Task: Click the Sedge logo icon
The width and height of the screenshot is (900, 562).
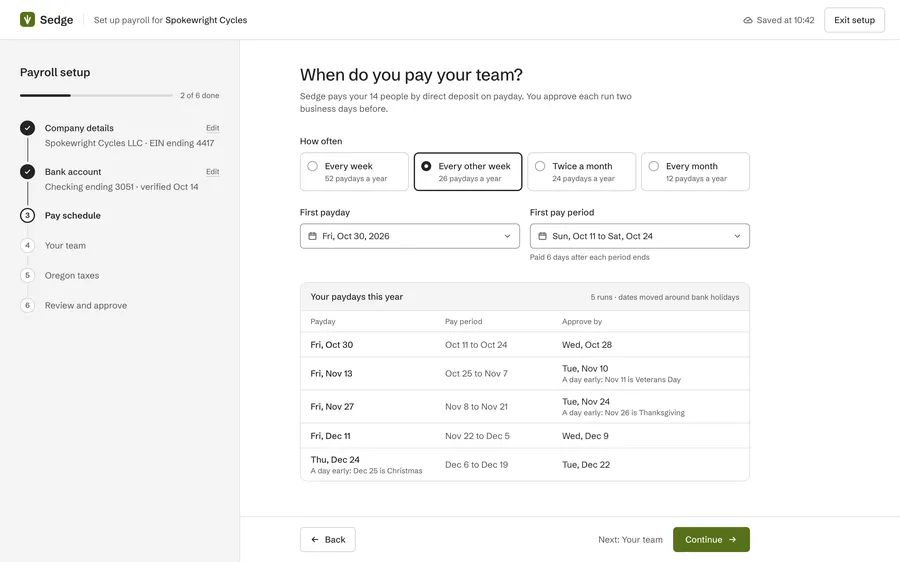Action: pyautogui.click(x=27, y=20)
